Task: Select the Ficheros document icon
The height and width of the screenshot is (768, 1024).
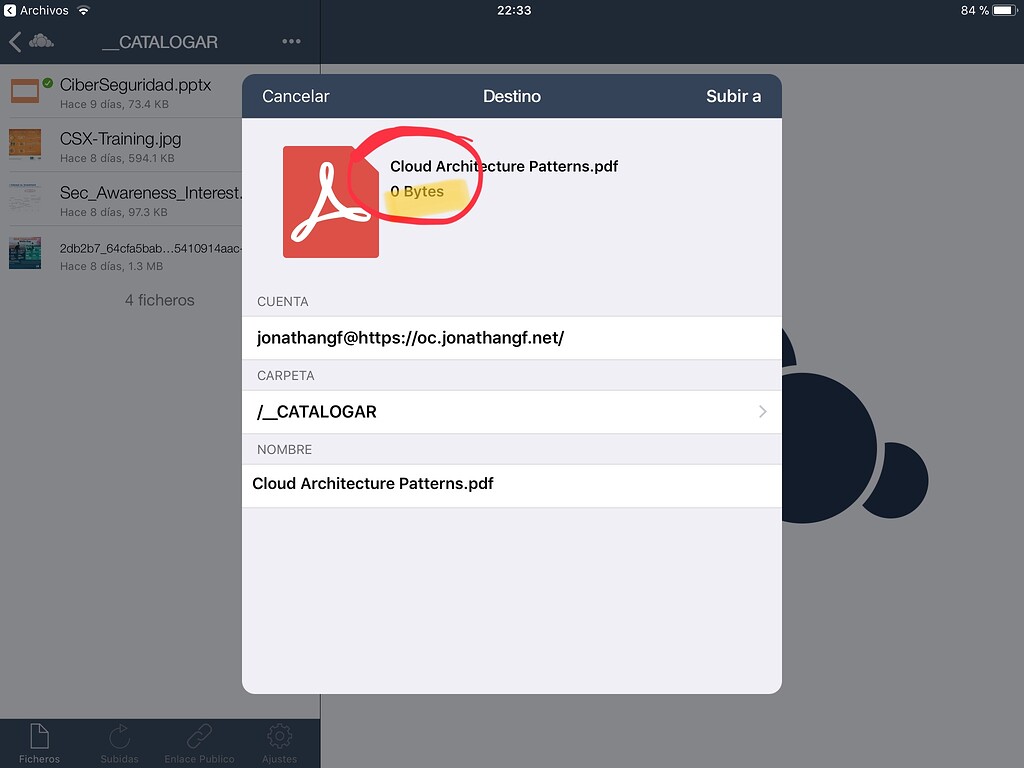Action: click(x=39, y=737)
